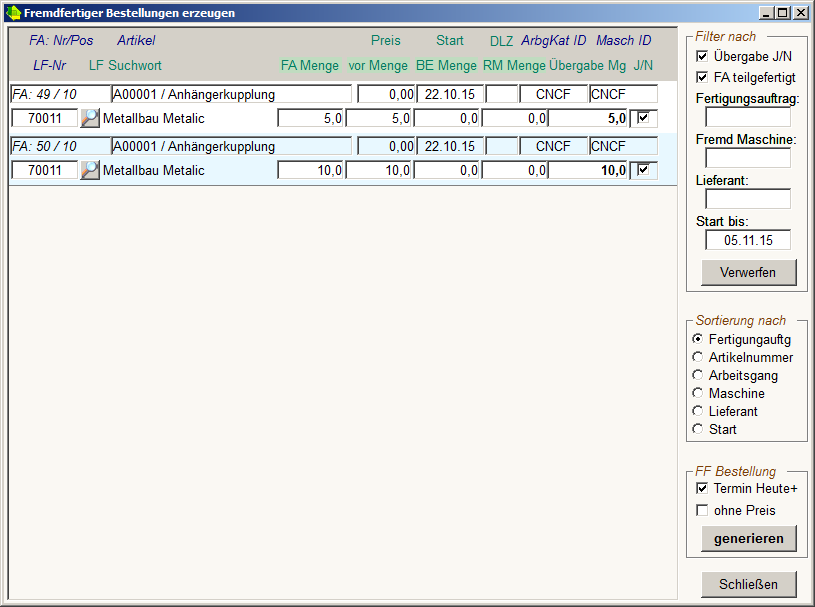Click the application icon in the title bar
The height and width of the screenshot is (607, 815).
coord(13,13)
